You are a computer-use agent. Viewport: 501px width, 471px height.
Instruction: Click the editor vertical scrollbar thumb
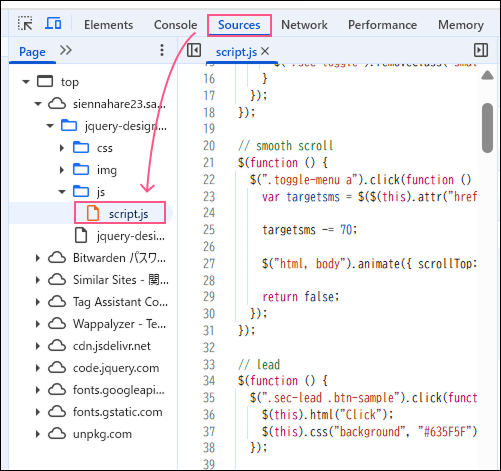click(487, 128)
